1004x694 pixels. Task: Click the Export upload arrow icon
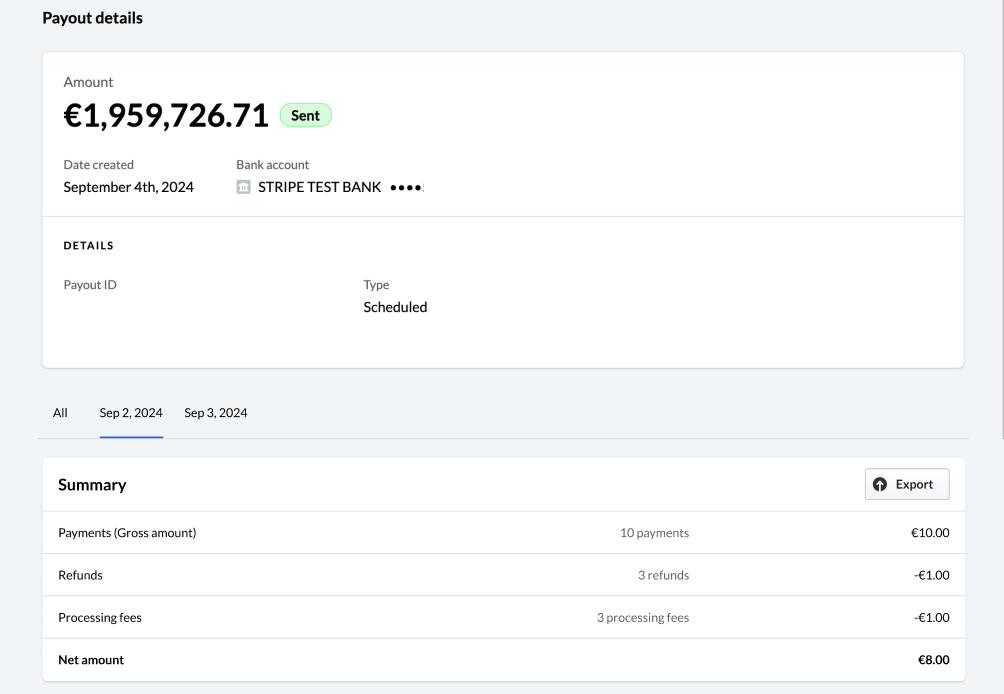pos(879,484)
